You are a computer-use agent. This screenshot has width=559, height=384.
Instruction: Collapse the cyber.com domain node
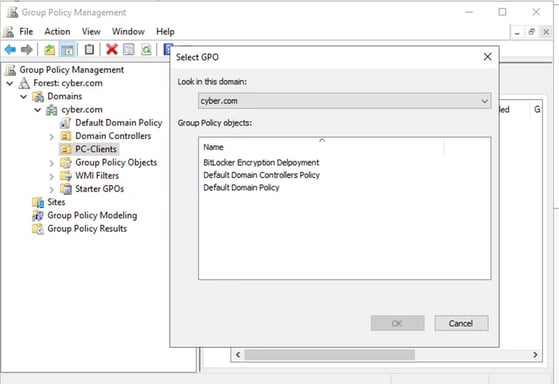click(x=37, y=110)
